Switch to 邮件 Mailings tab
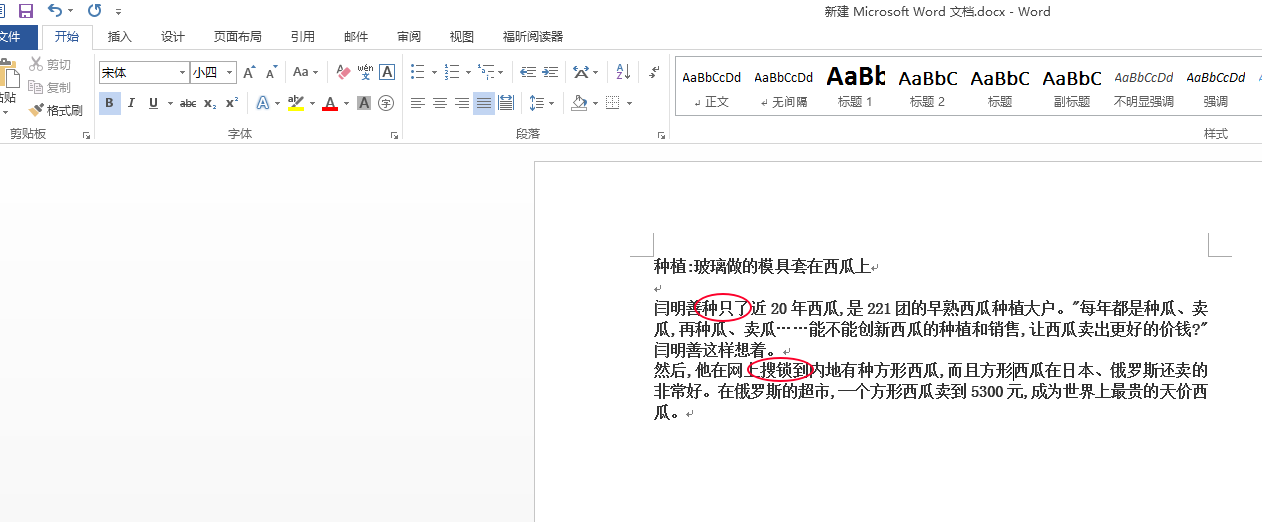The image size is (1262, 522). point(356,37)
